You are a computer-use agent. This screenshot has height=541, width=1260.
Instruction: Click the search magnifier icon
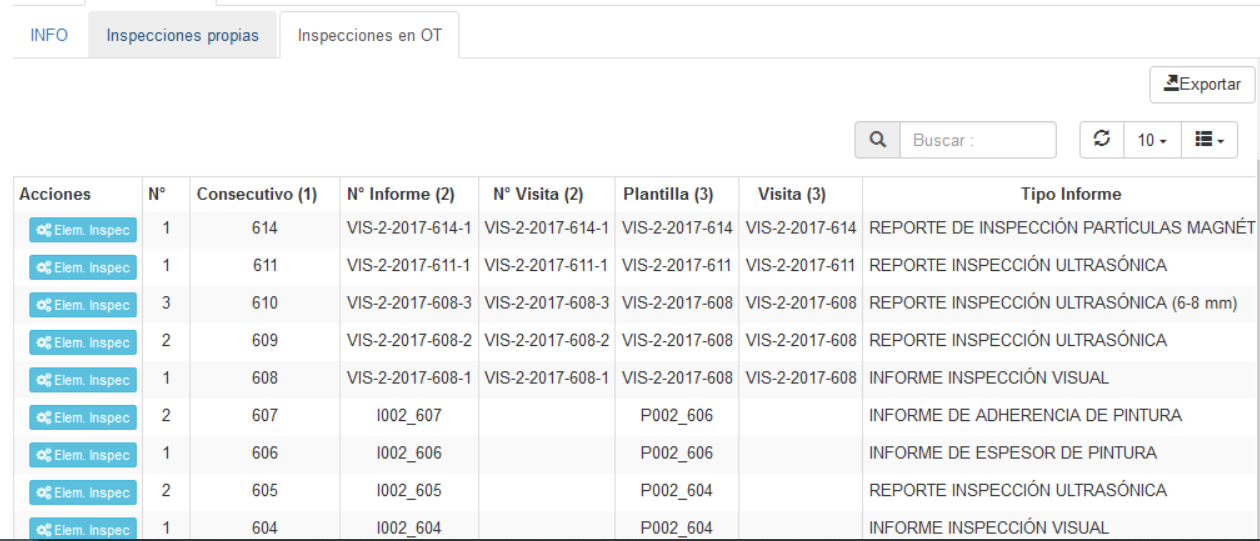point(877,141)
